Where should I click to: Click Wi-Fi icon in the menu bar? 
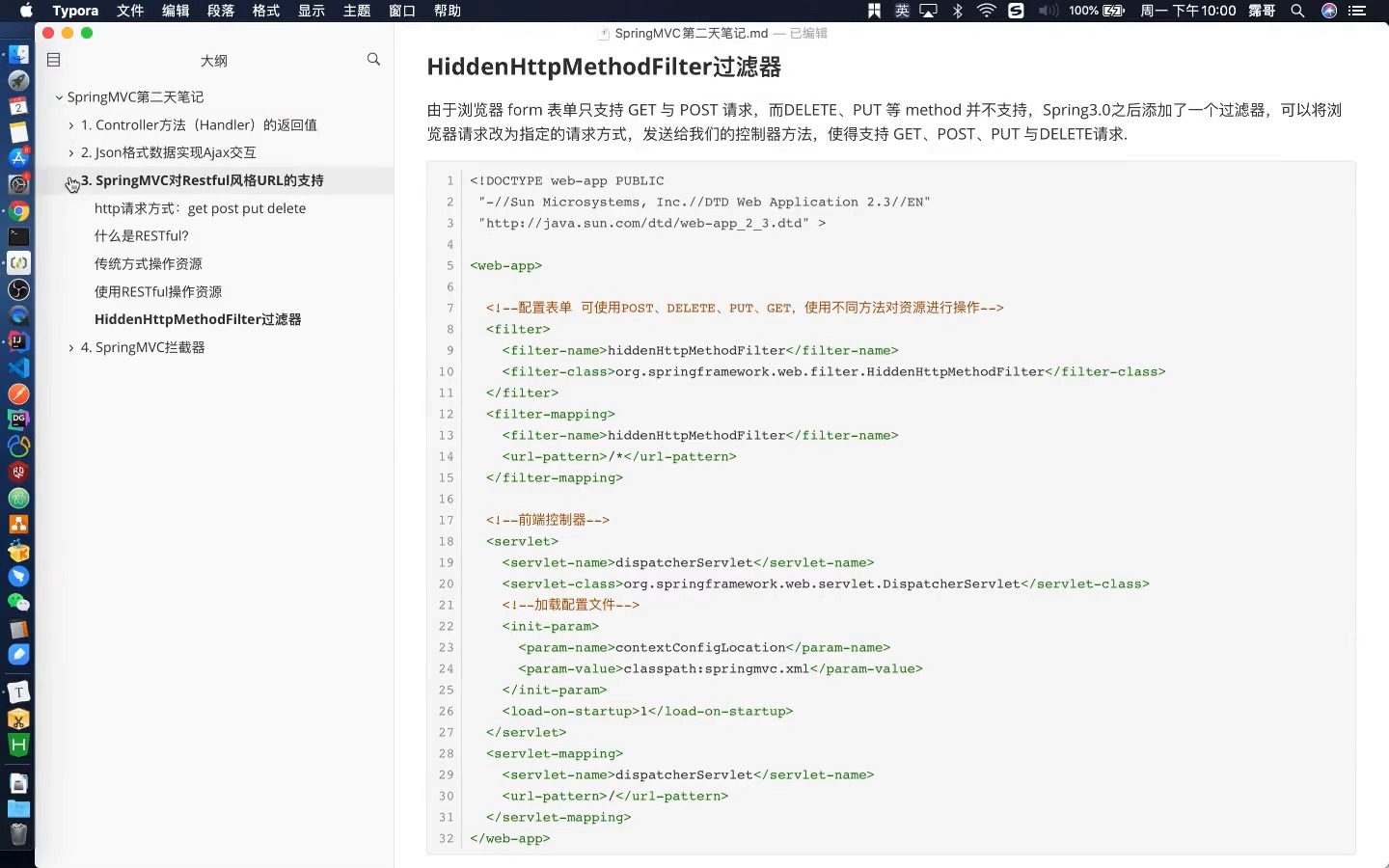pos(986,11)
